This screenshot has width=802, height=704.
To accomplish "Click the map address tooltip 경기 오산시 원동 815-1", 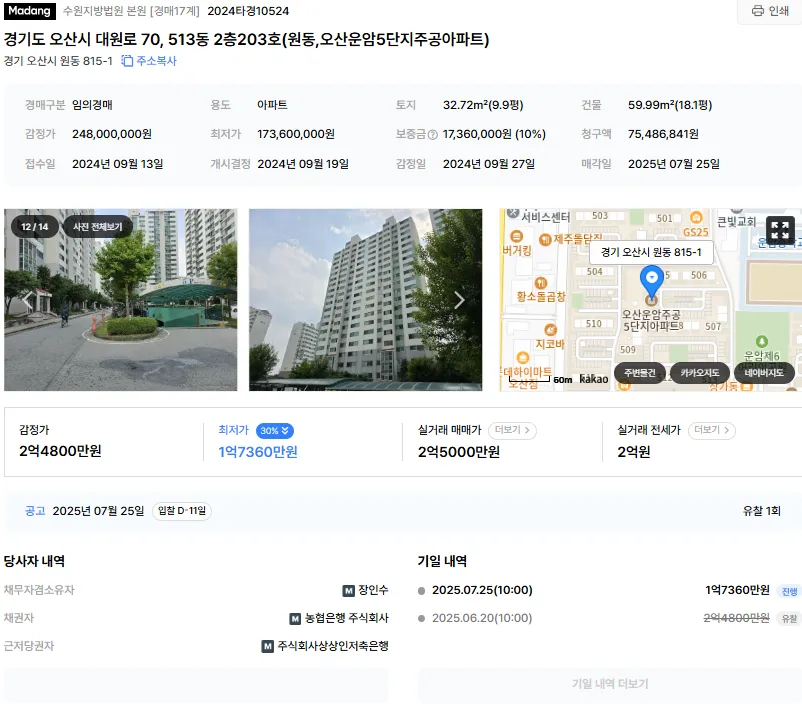I will click(x=651, y=252).
